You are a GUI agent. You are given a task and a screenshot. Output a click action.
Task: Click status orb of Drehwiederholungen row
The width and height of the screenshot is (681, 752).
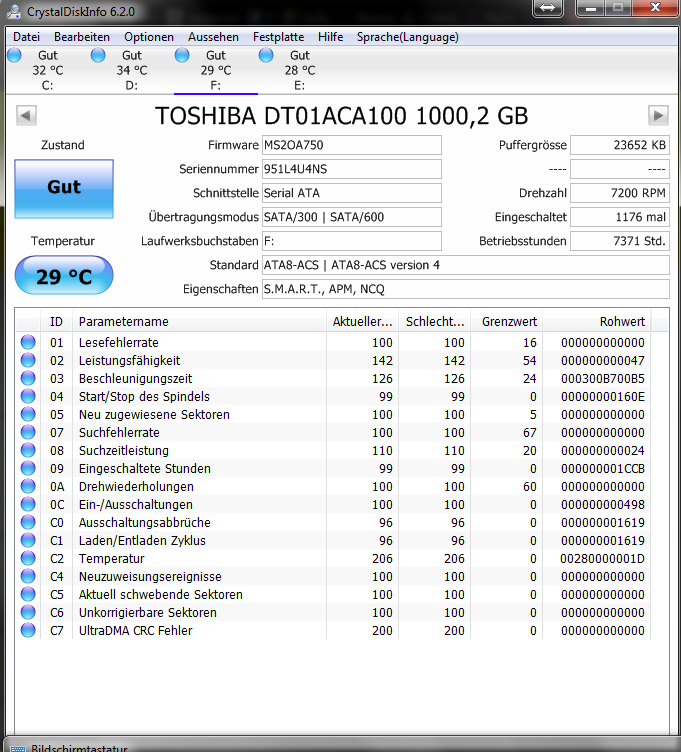[x=28, y=486]
